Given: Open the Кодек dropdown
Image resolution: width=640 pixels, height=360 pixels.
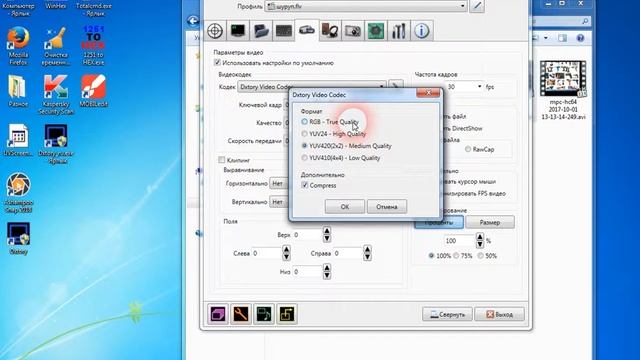Looking at the screenshot, I should (312, 87).
